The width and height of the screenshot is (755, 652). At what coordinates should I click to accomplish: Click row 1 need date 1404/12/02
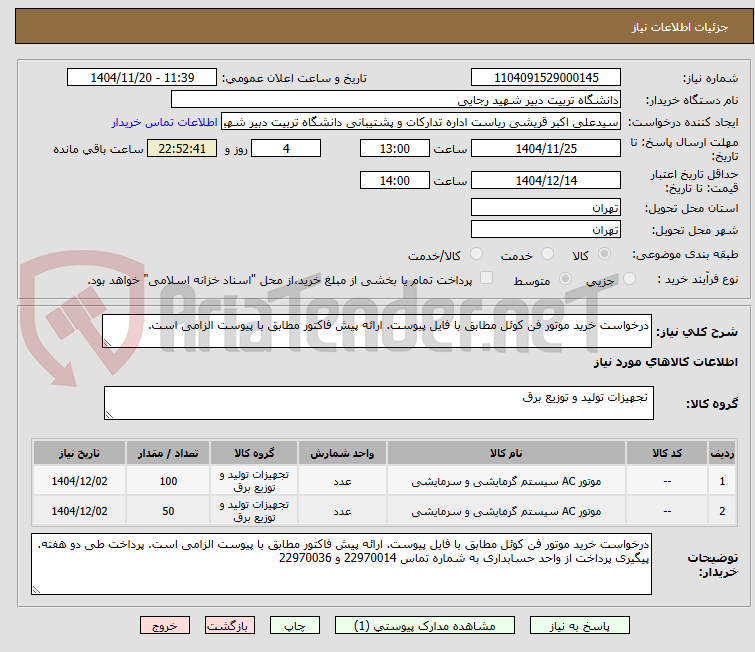pos(79,481)
